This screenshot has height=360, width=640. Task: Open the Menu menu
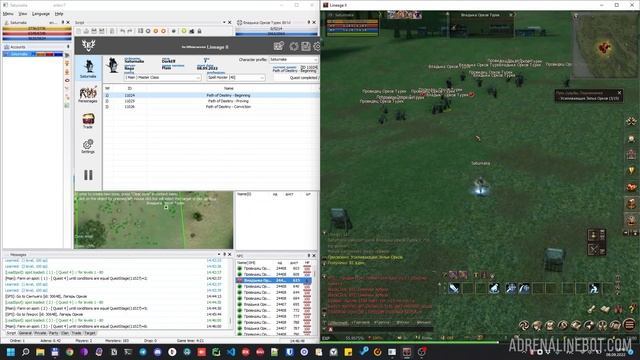[x=8, y=14]
